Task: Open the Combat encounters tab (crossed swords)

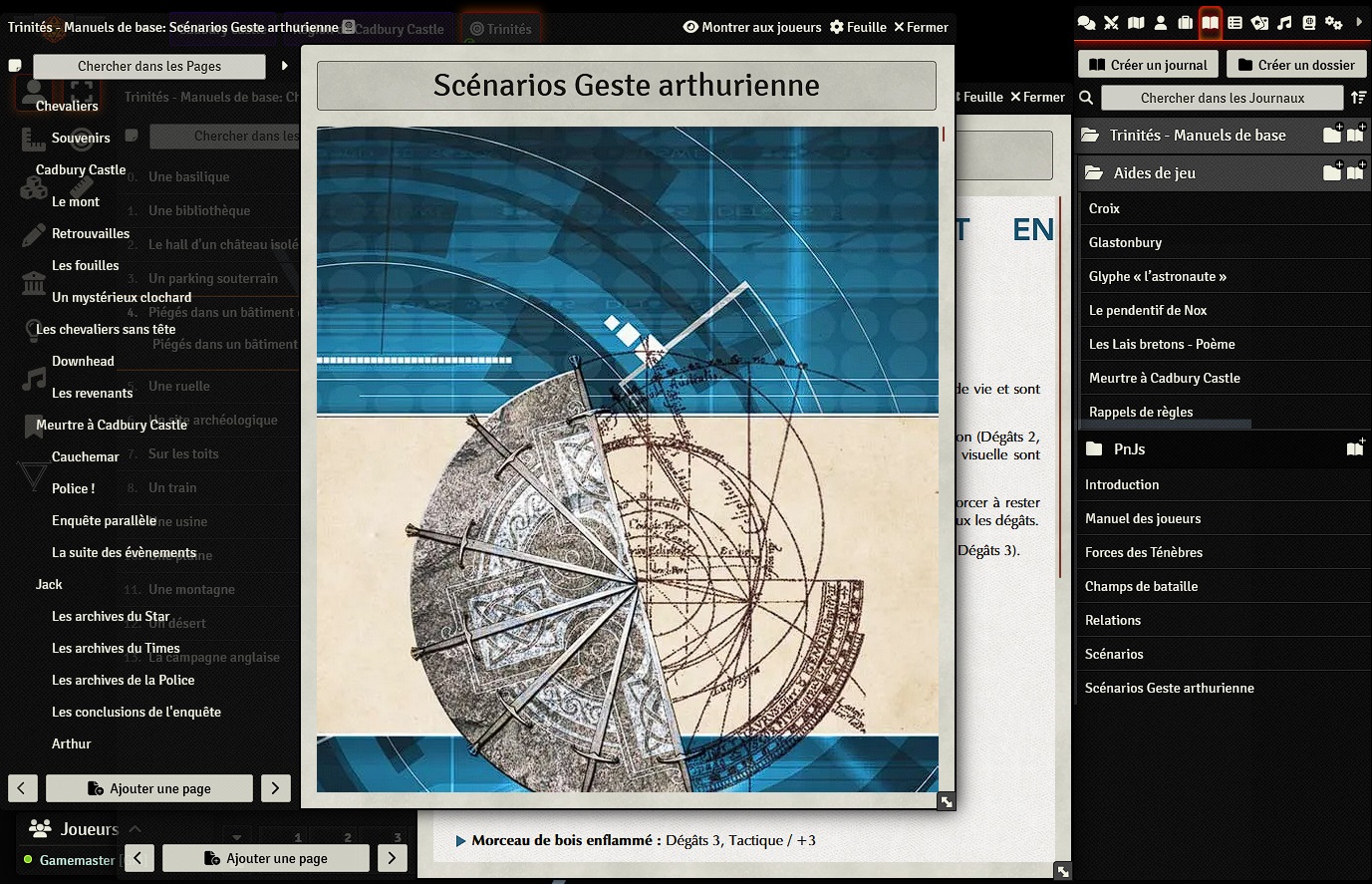Action: (x=1111, y=23)
